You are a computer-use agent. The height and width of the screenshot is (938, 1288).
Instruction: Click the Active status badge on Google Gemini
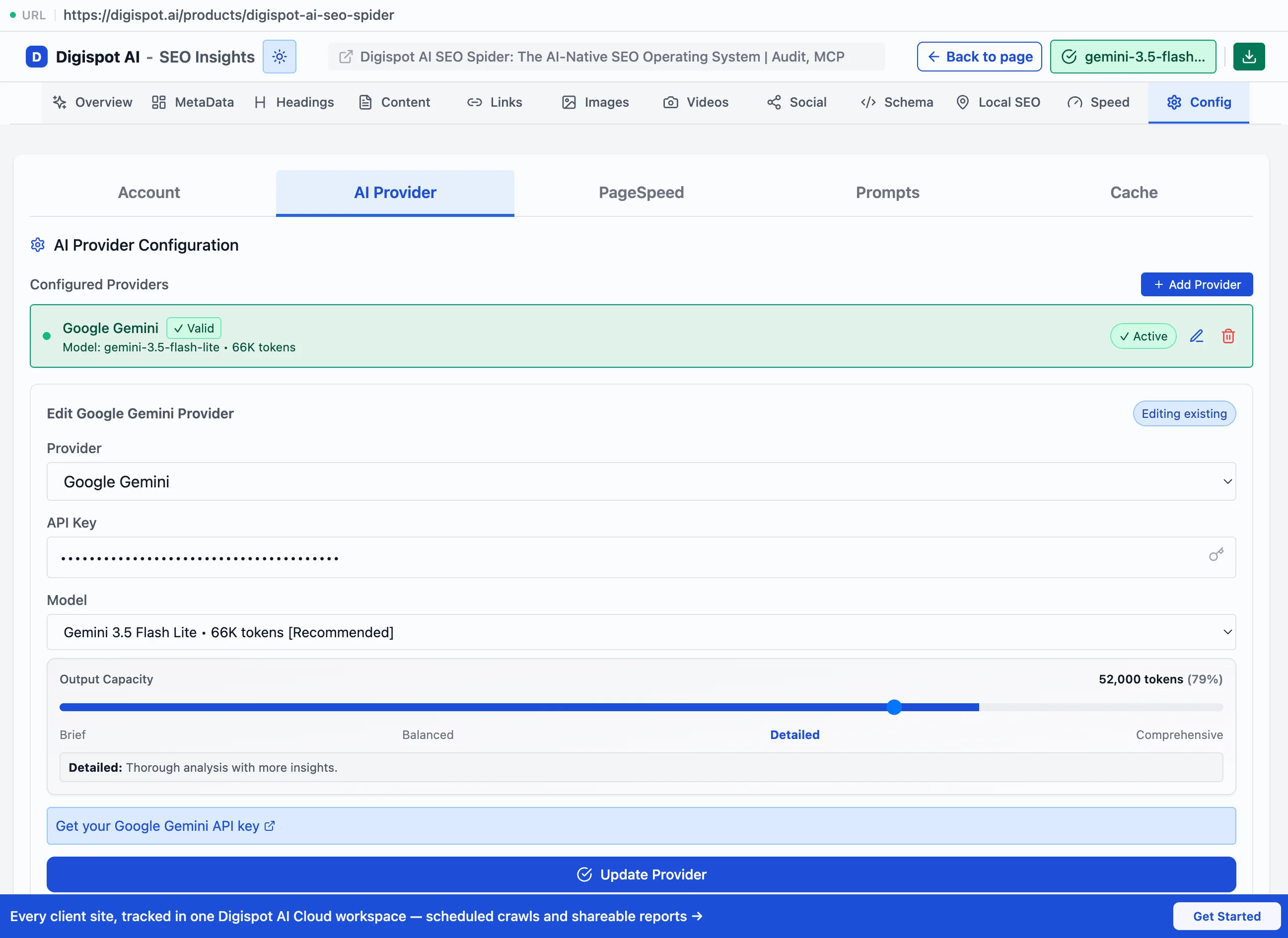[1143, 336]
